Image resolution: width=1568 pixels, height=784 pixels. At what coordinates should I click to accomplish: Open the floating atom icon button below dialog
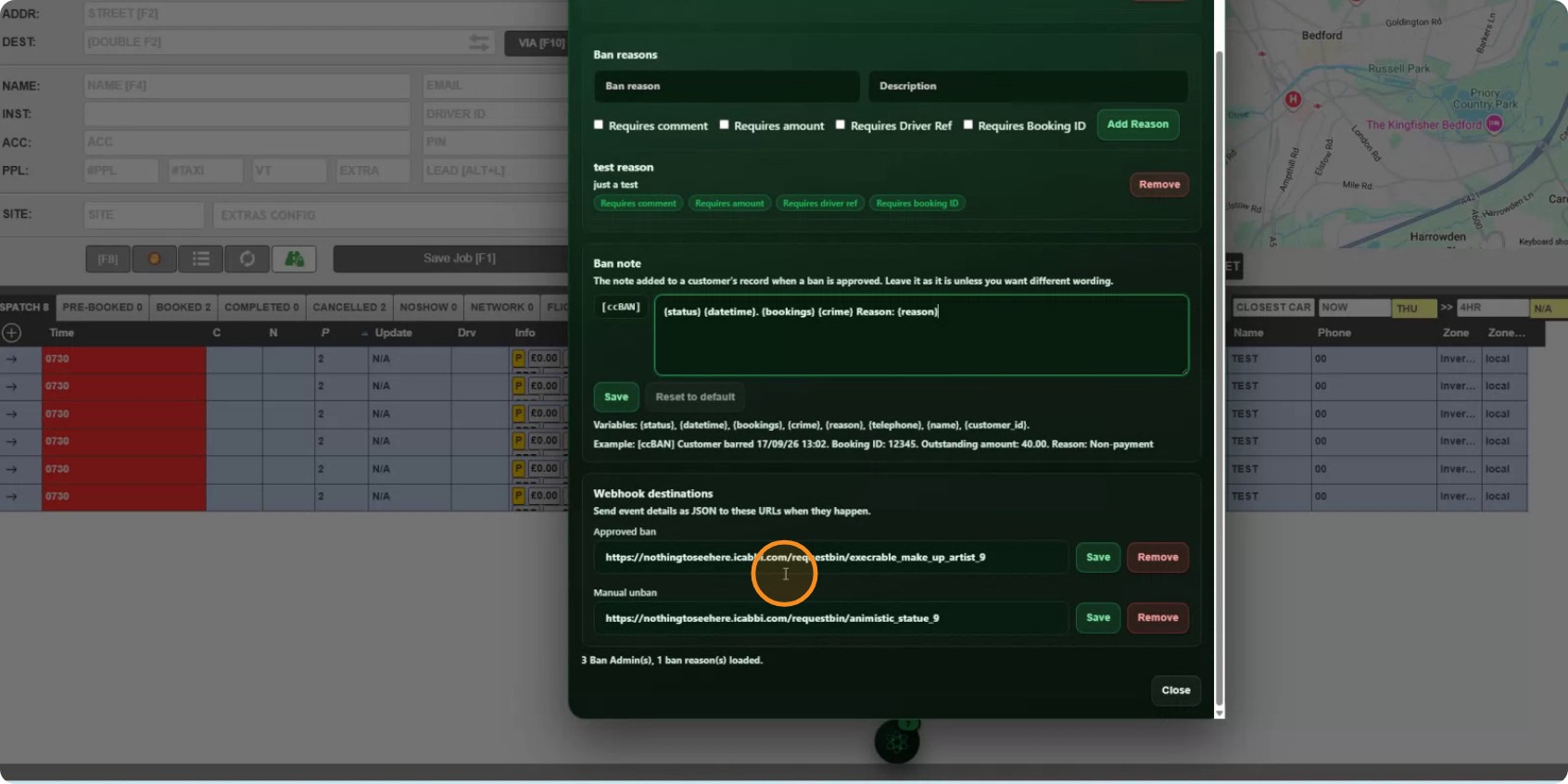coord(897,741)
